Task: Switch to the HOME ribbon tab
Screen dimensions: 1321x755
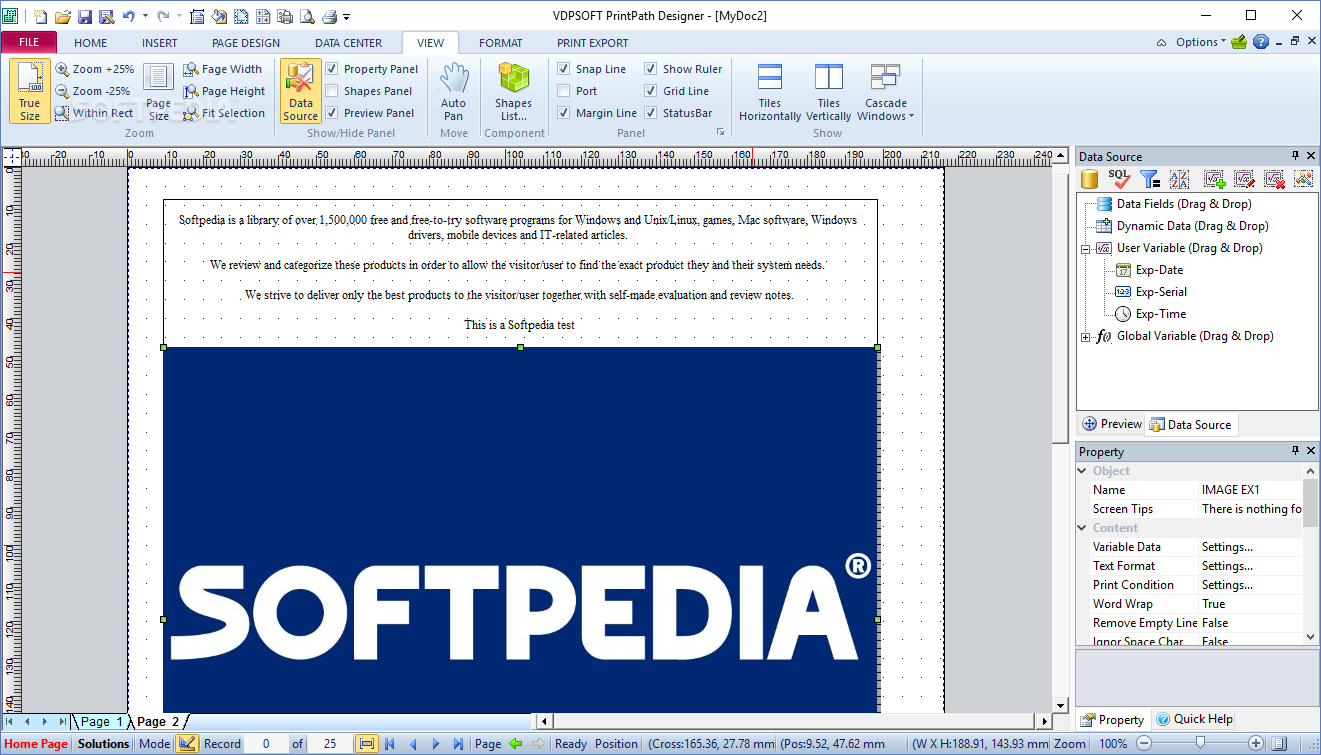Action: [91, 43]
